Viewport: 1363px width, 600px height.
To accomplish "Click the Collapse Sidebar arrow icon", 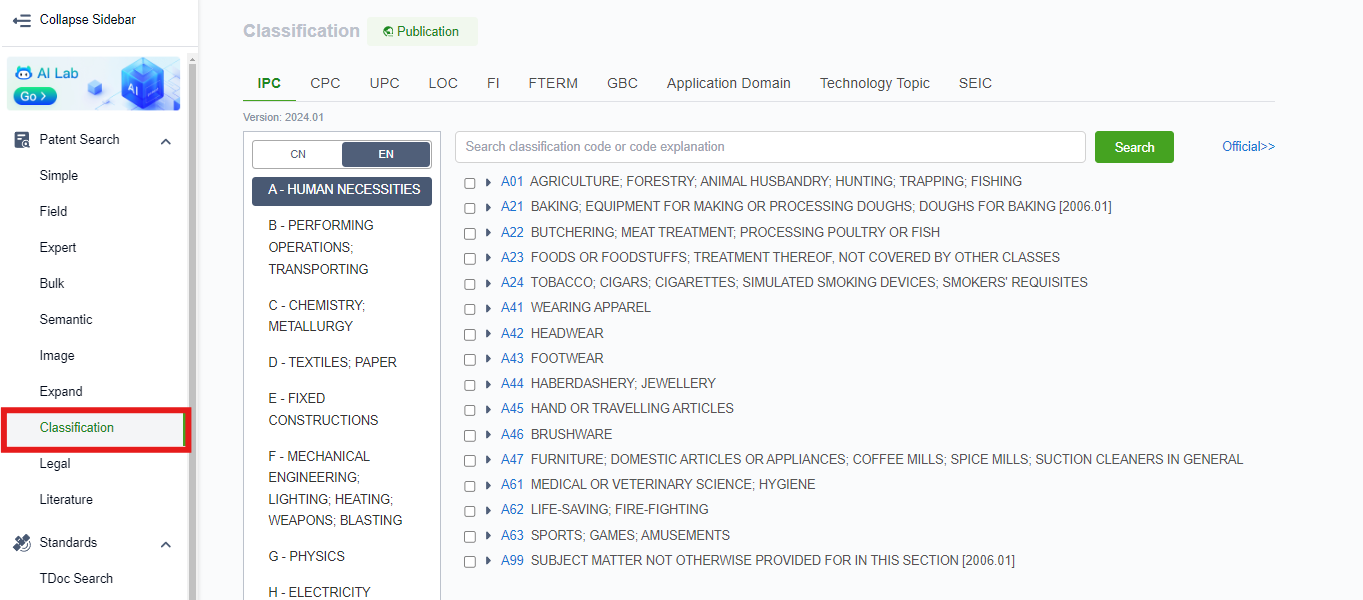I will [x=22, y=20].
